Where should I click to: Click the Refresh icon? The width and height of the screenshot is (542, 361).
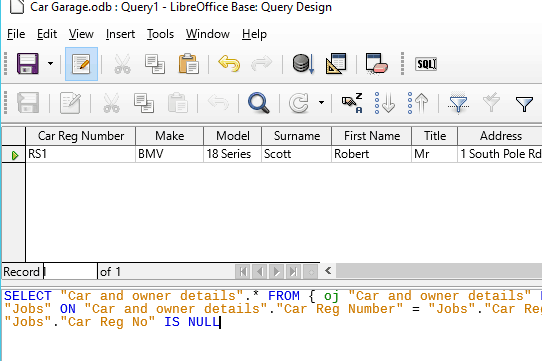click(x=299, y=103)
